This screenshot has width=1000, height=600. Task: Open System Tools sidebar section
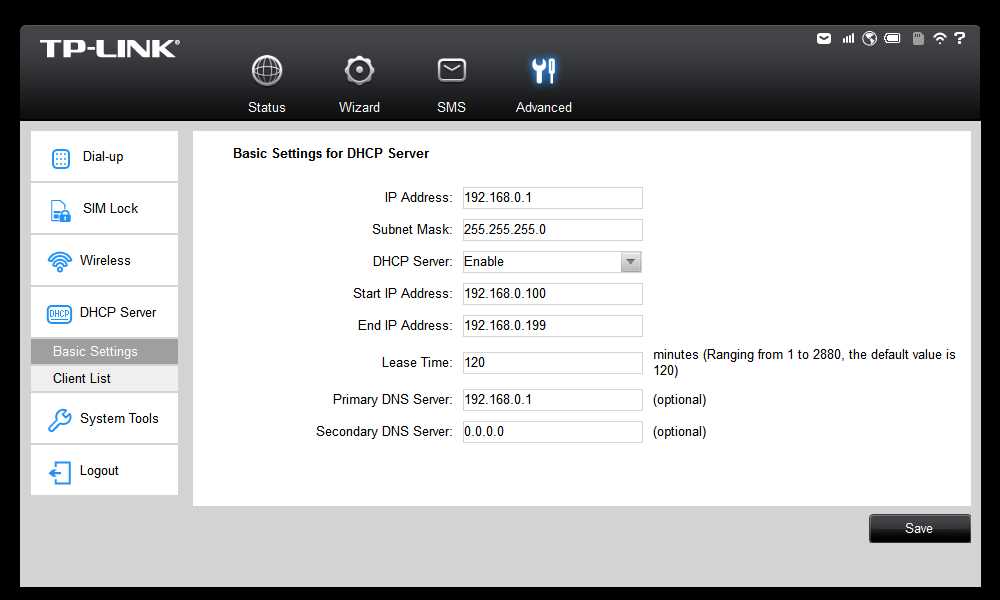[105, 418]
